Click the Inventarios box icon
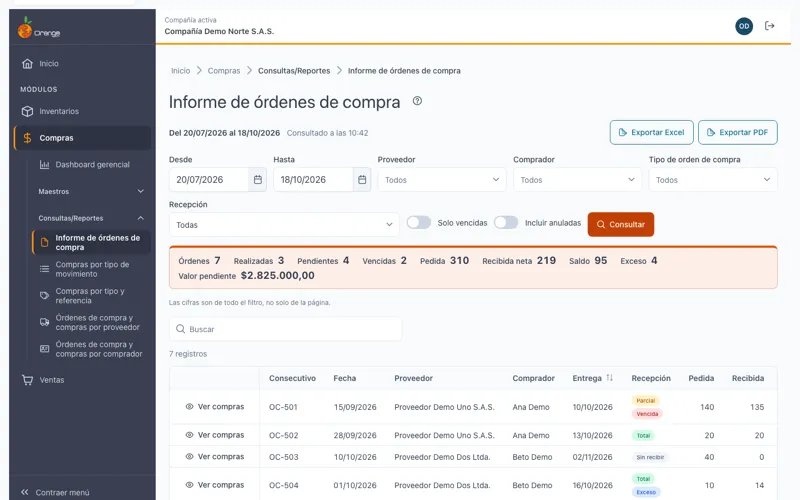Viewport: 800px width, 500px height. (x=28, y=111)
